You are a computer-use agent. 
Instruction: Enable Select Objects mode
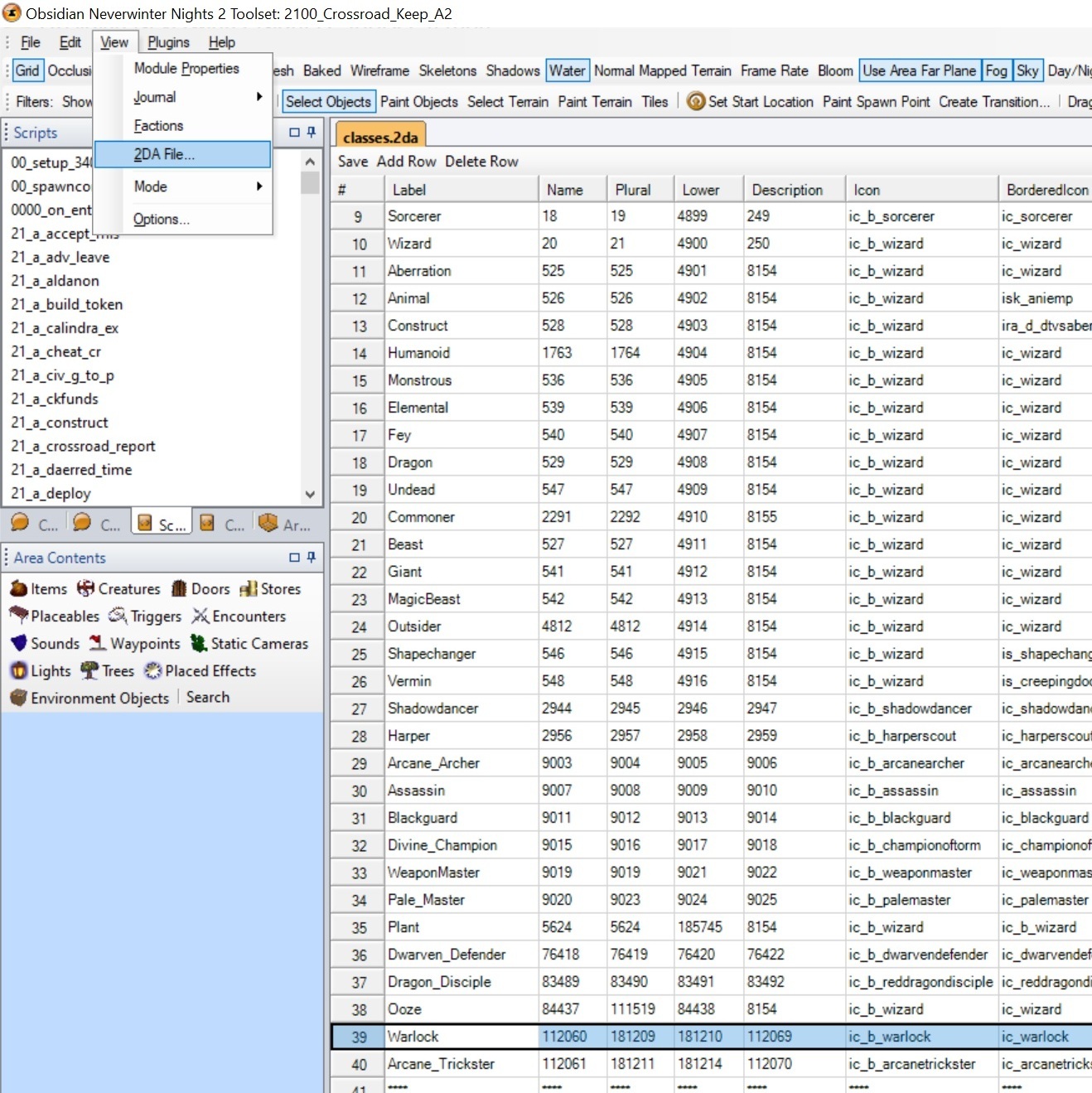(328, 101)
